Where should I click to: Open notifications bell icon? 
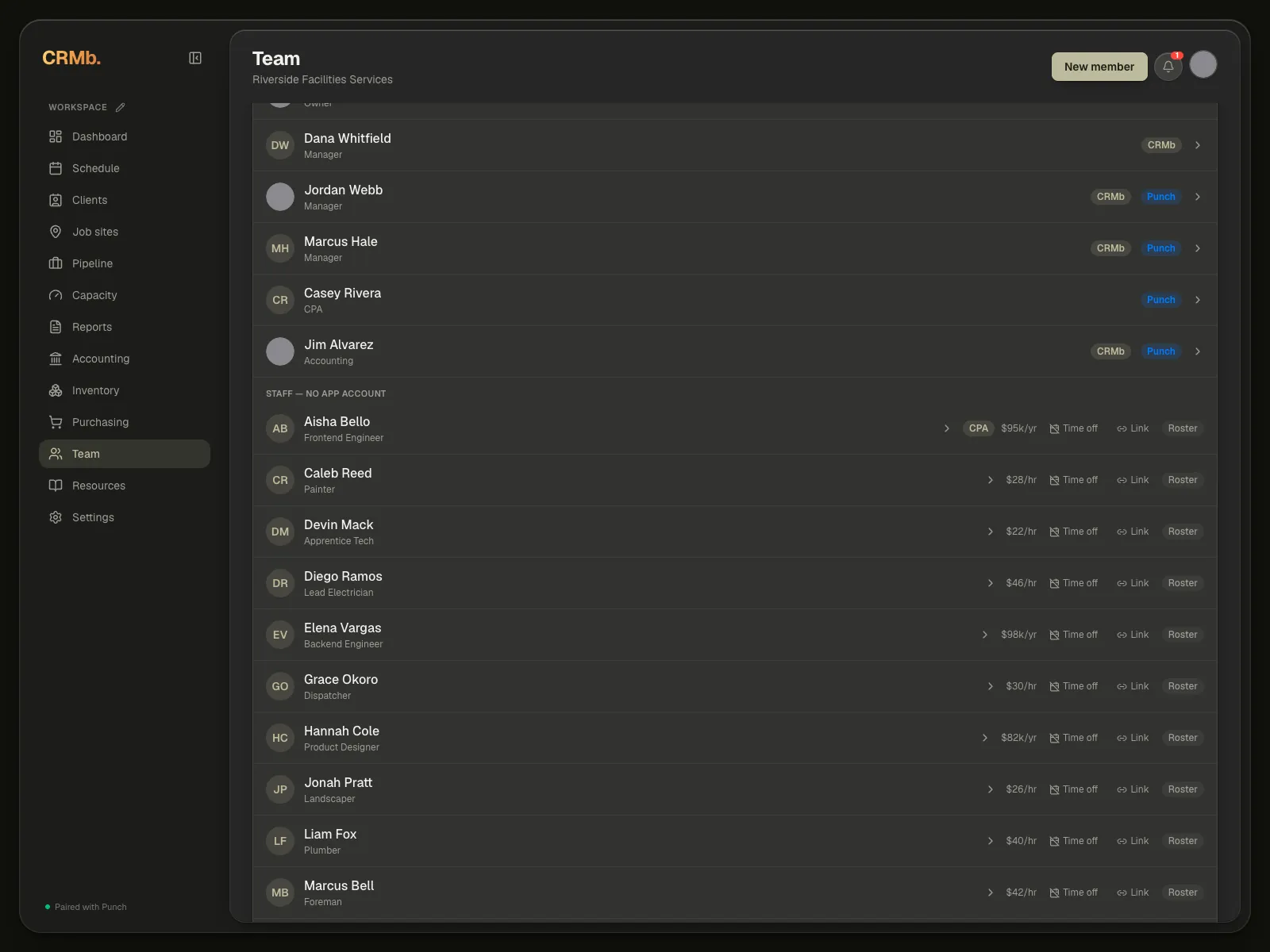(x=1168, y=67)
